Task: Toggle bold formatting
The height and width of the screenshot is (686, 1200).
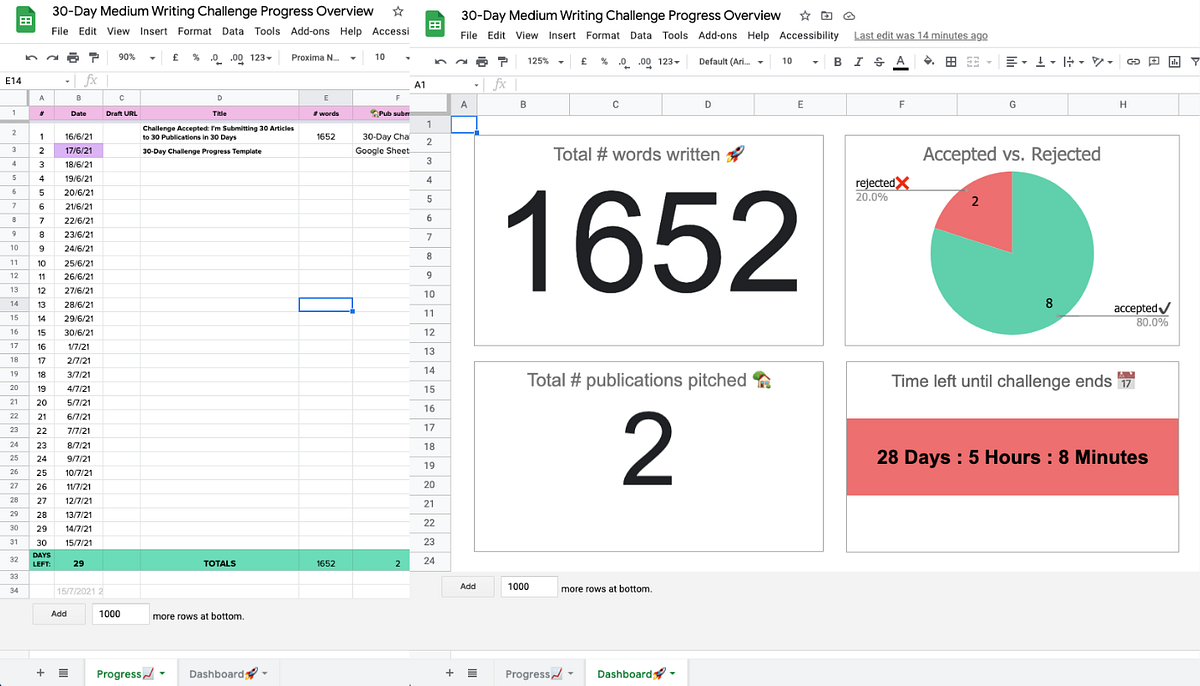Action: point(837,62)
